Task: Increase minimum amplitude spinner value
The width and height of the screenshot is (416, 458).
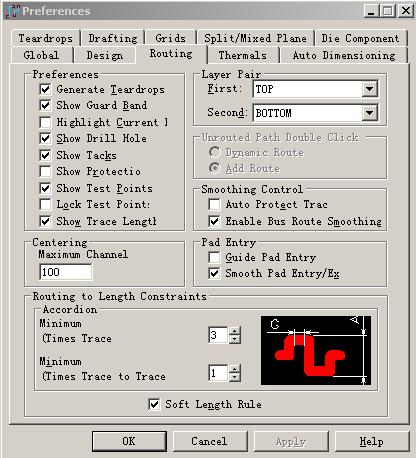Action: click(235, 331)
